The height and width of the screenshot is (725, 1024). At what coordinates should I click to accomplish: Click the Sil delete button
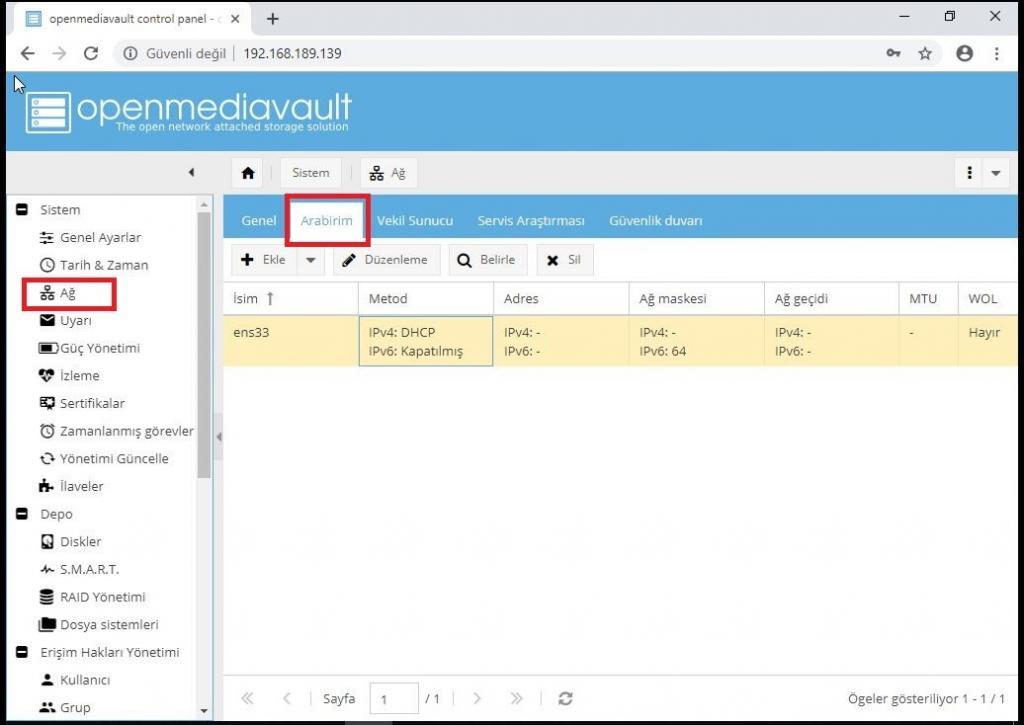(x=565, y=260)
